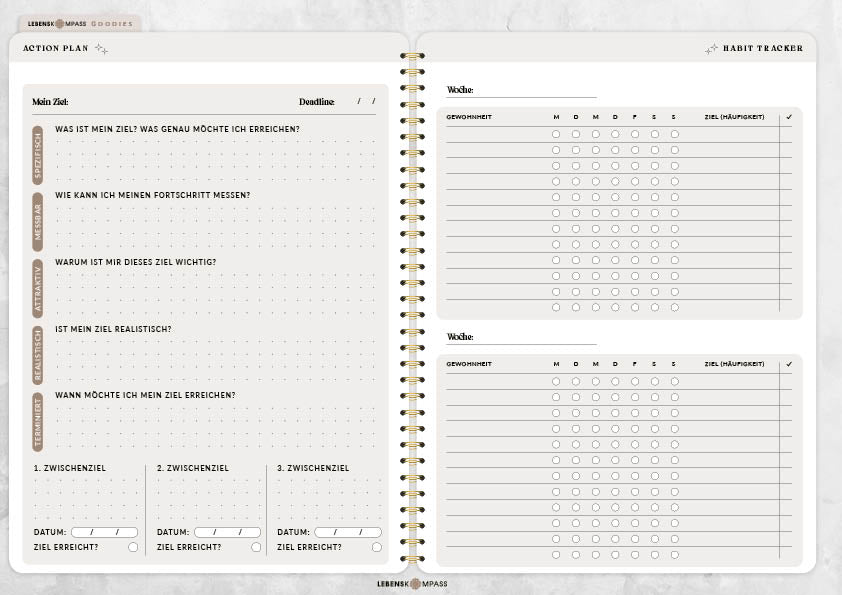Image resolution: width=842 pixels, height=595 pixels.
Task: Click 'Wann möchte ich mein Ziel erreichen?'
Action: point(145,395)
